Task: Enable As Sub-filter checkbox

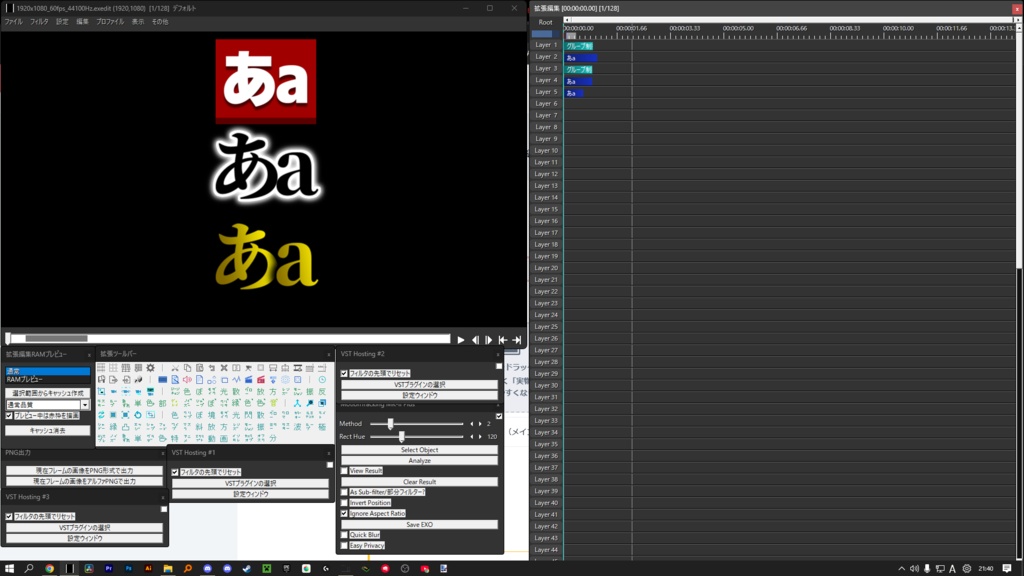Action: 344,492
